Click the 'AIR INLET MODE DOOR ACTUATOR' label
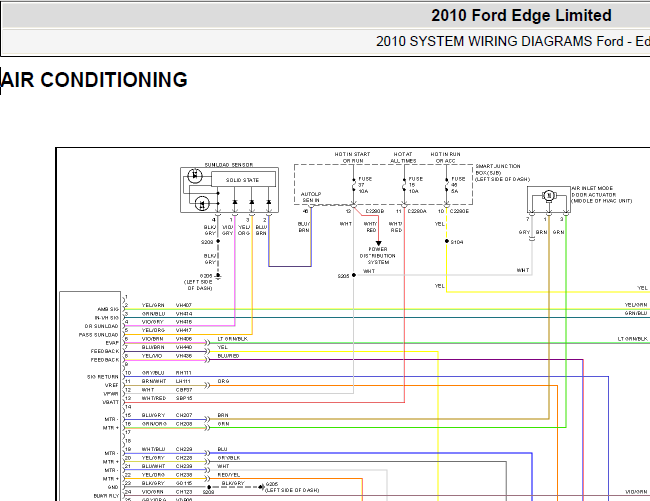The height and width of the screenshot is (501, 650). coord(594,191)
